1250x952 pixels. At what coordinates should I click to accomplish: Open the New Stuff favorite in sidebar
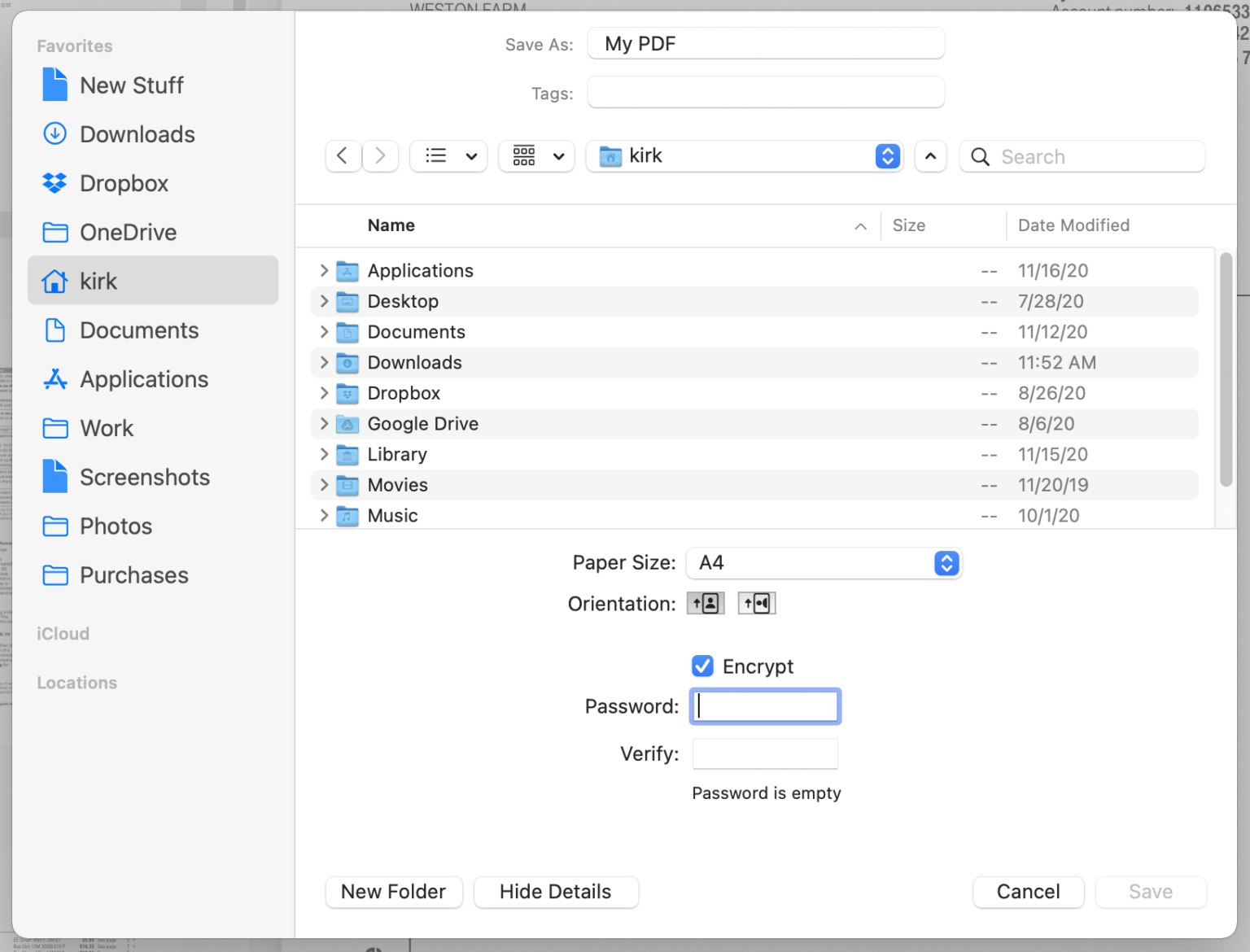point(131,85)
